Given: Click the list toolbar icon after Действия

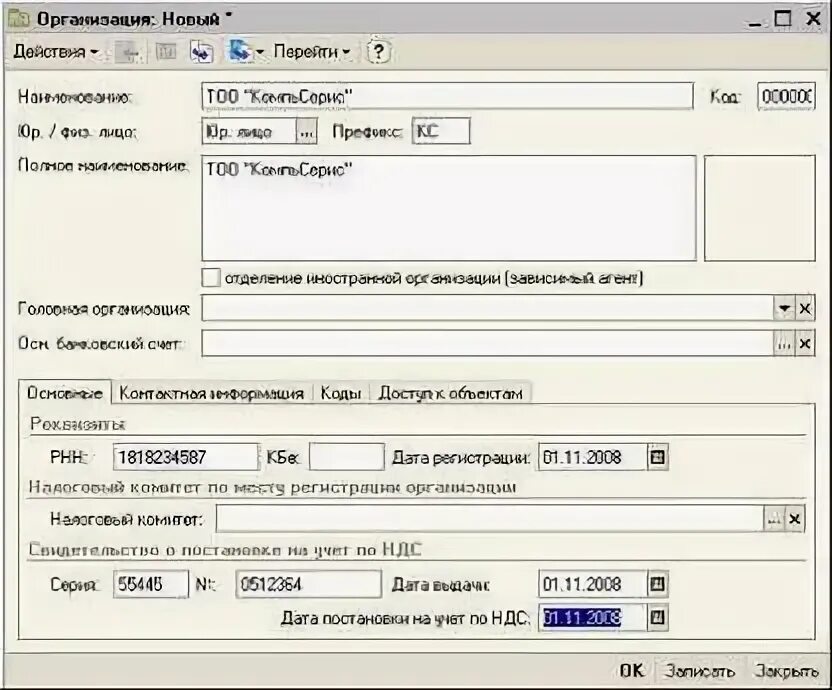Looking at the screenshot, I should click(x=166, y=52).
